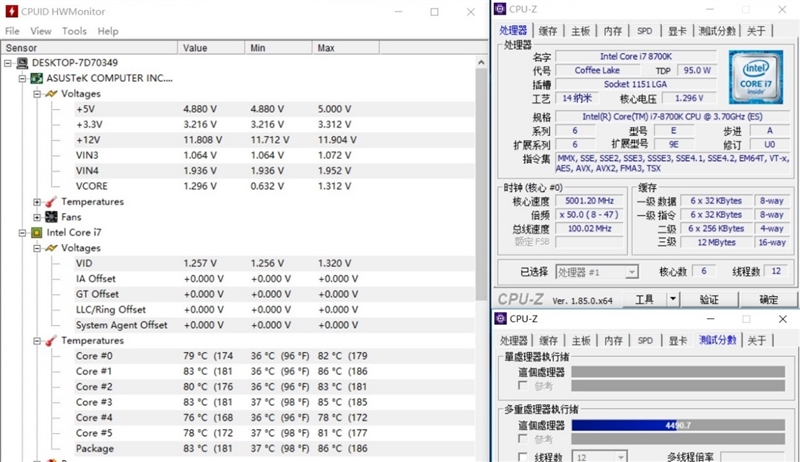This screenshot has width=800, height=462.
Task: Click the Max column header
Action: click(346, 48)
